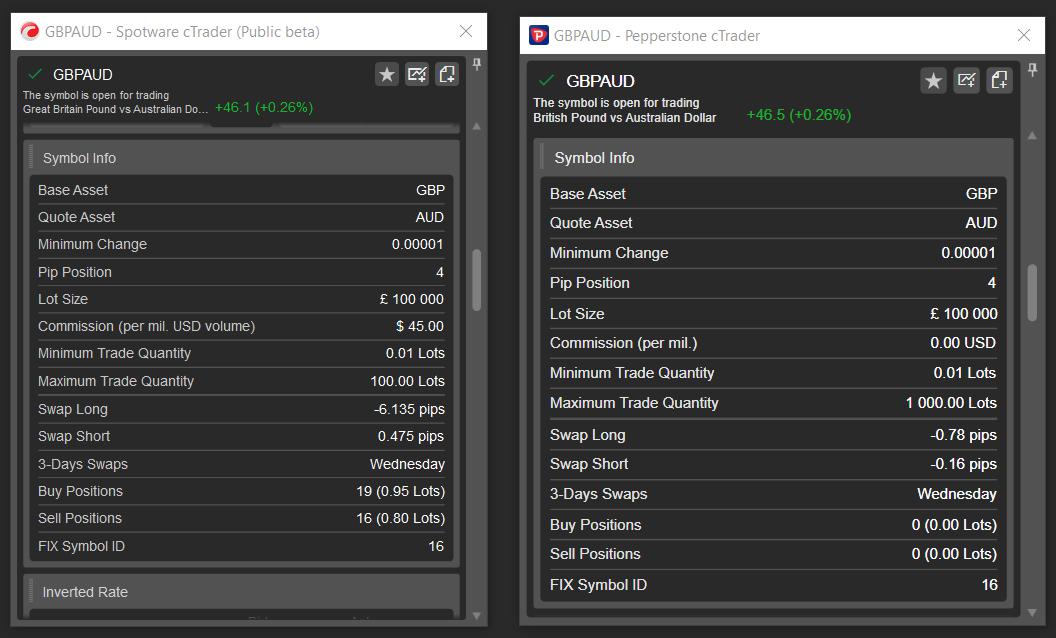Click the Pepperstone logo icon
The height and width of the screenshot is (638, 1056).
539,35
